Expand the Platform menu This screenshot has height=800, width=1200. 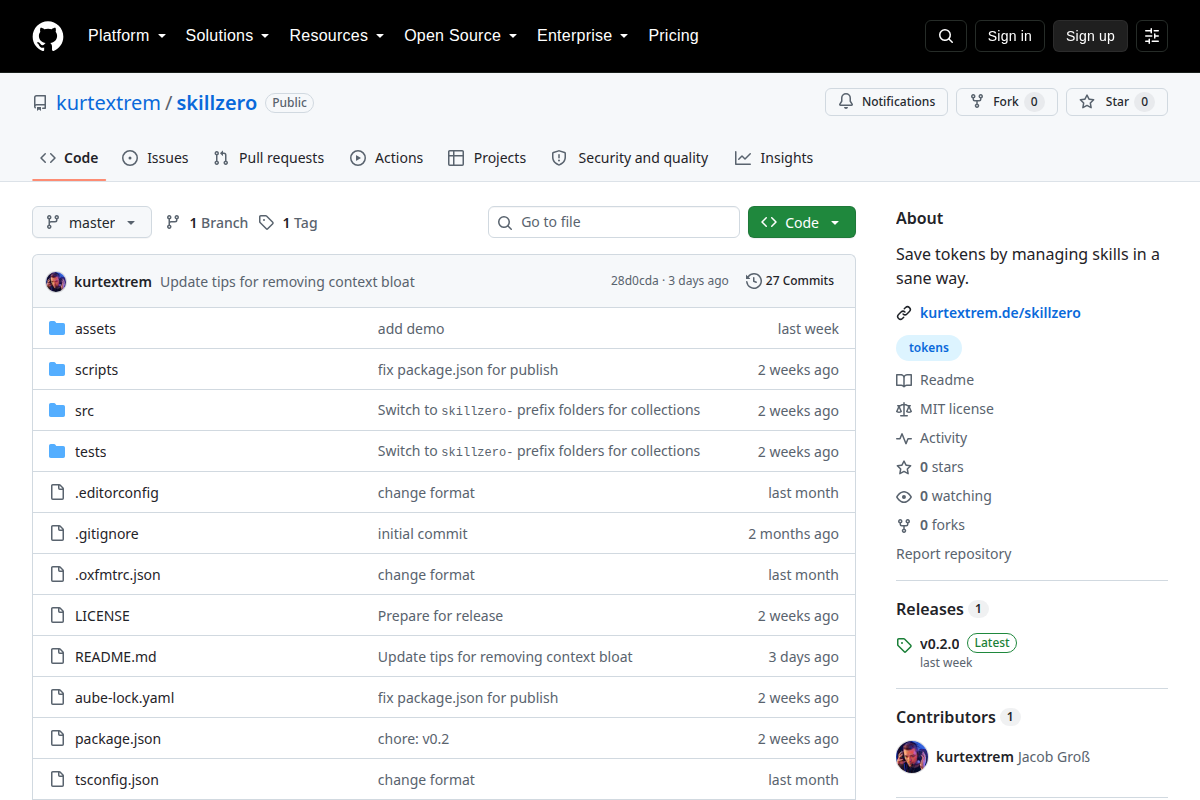pyautogui.click(x=126, y=36)
